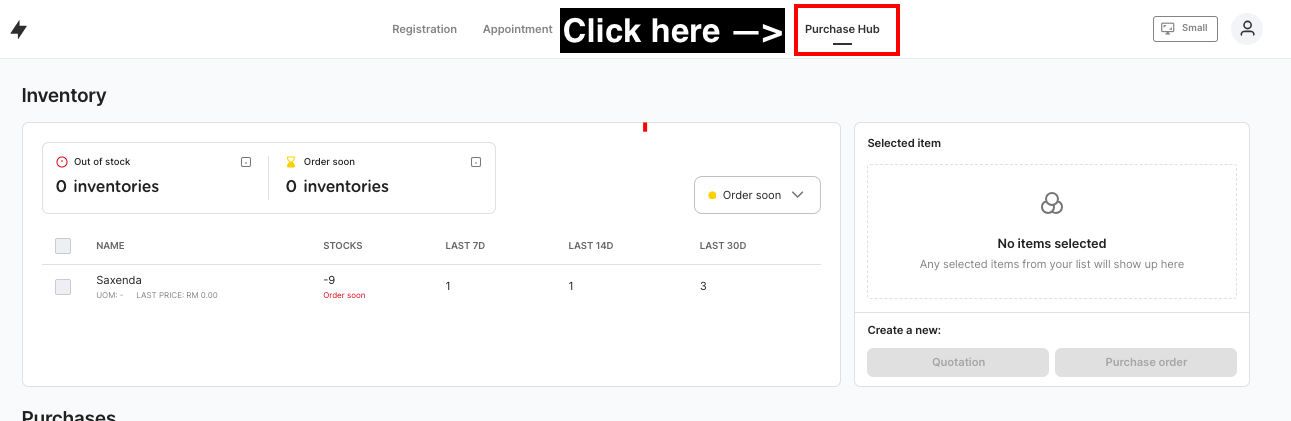
Task: Click the Purchase order button
Action: [x=1145, y=362]
